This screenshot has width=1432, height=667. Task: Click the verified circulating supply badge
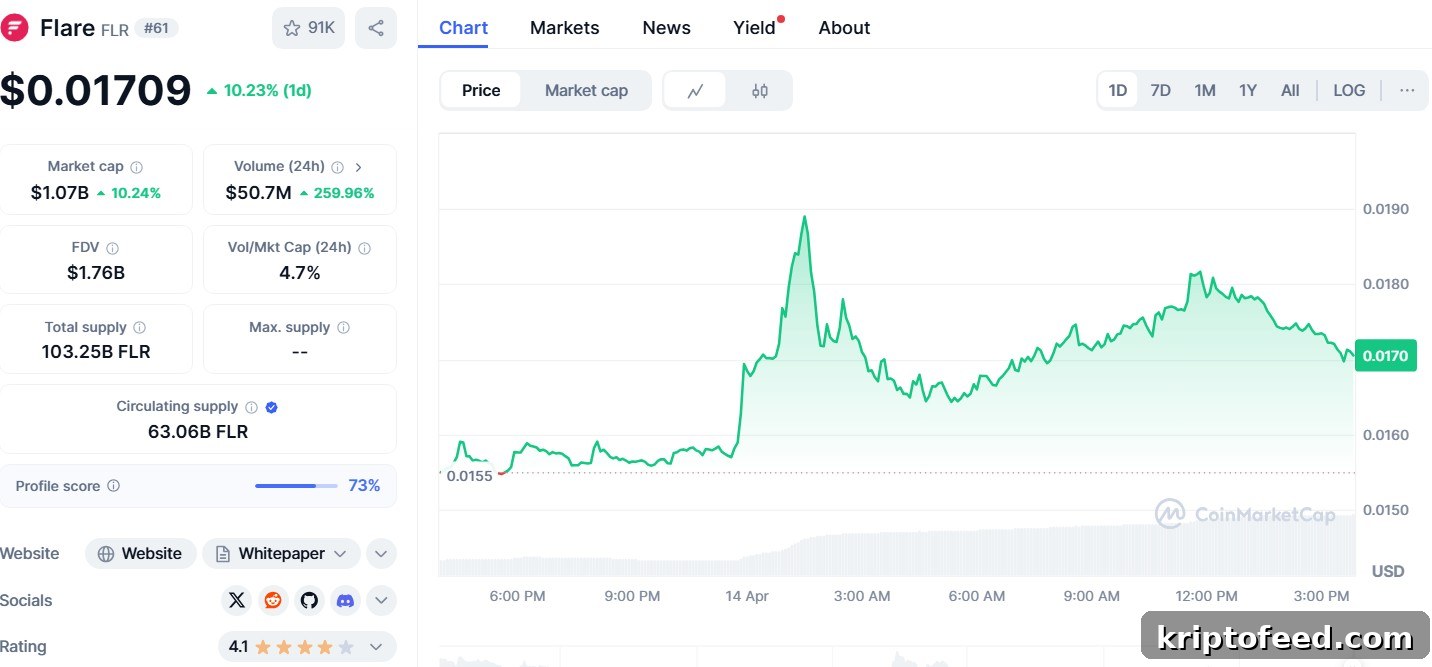point(272,407)
